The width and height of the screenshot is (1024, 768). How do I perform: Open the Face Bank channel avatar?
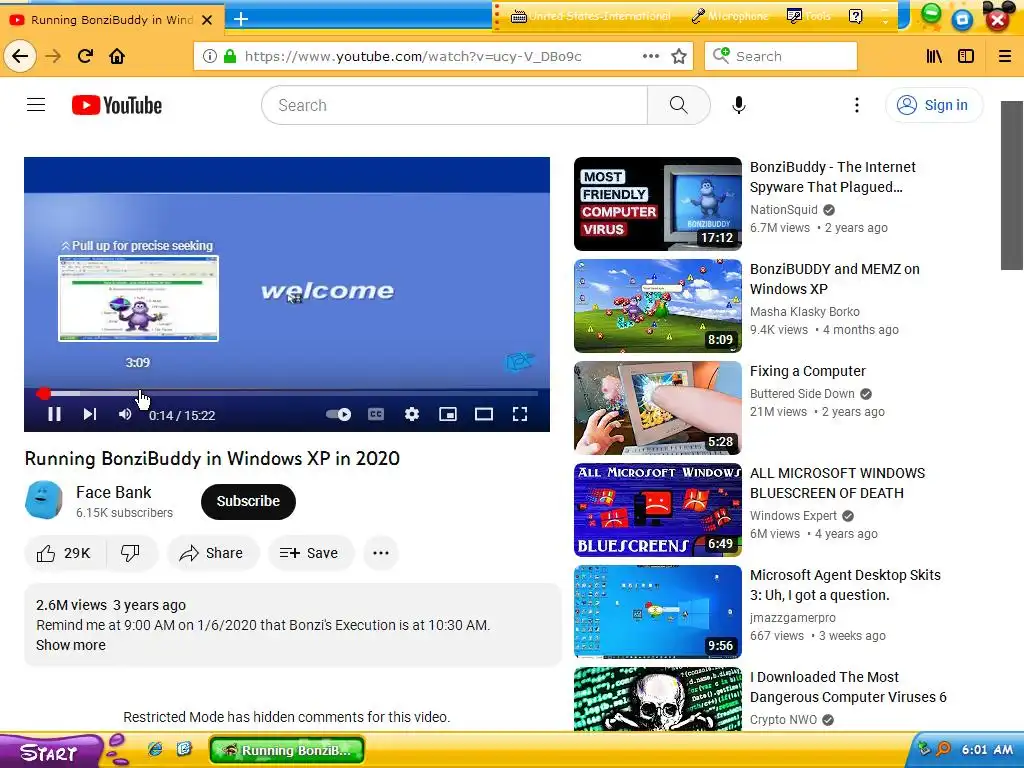tap(44, 500)
